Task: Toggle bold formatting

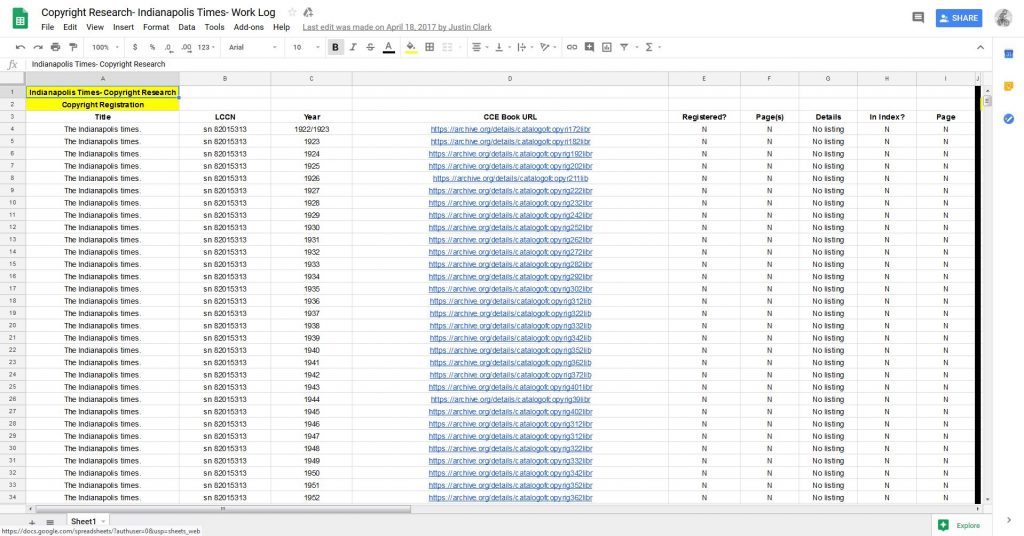Action: 335,47
